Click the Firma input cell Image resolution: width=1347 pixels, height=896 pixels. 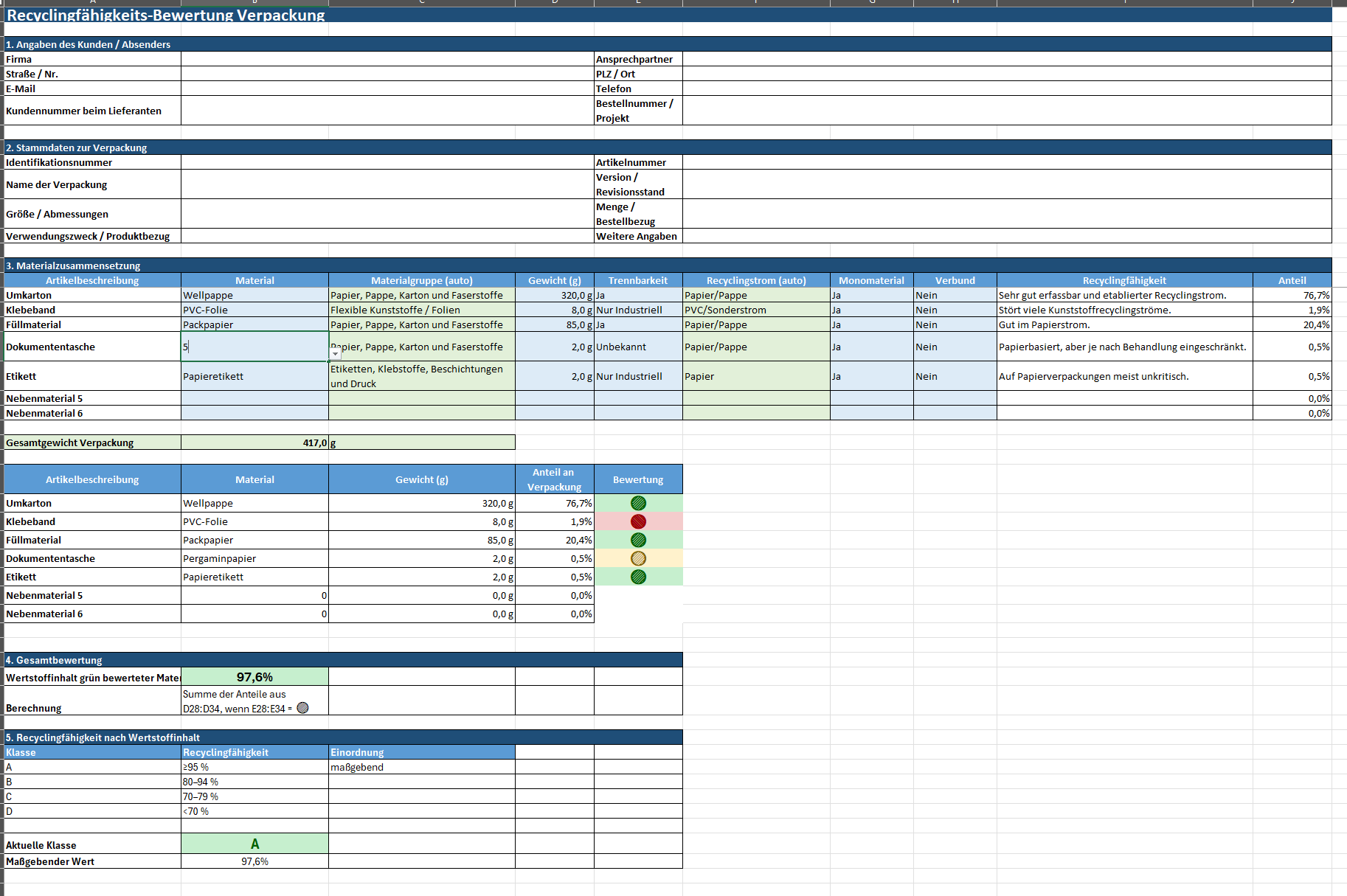coord(387,59)
